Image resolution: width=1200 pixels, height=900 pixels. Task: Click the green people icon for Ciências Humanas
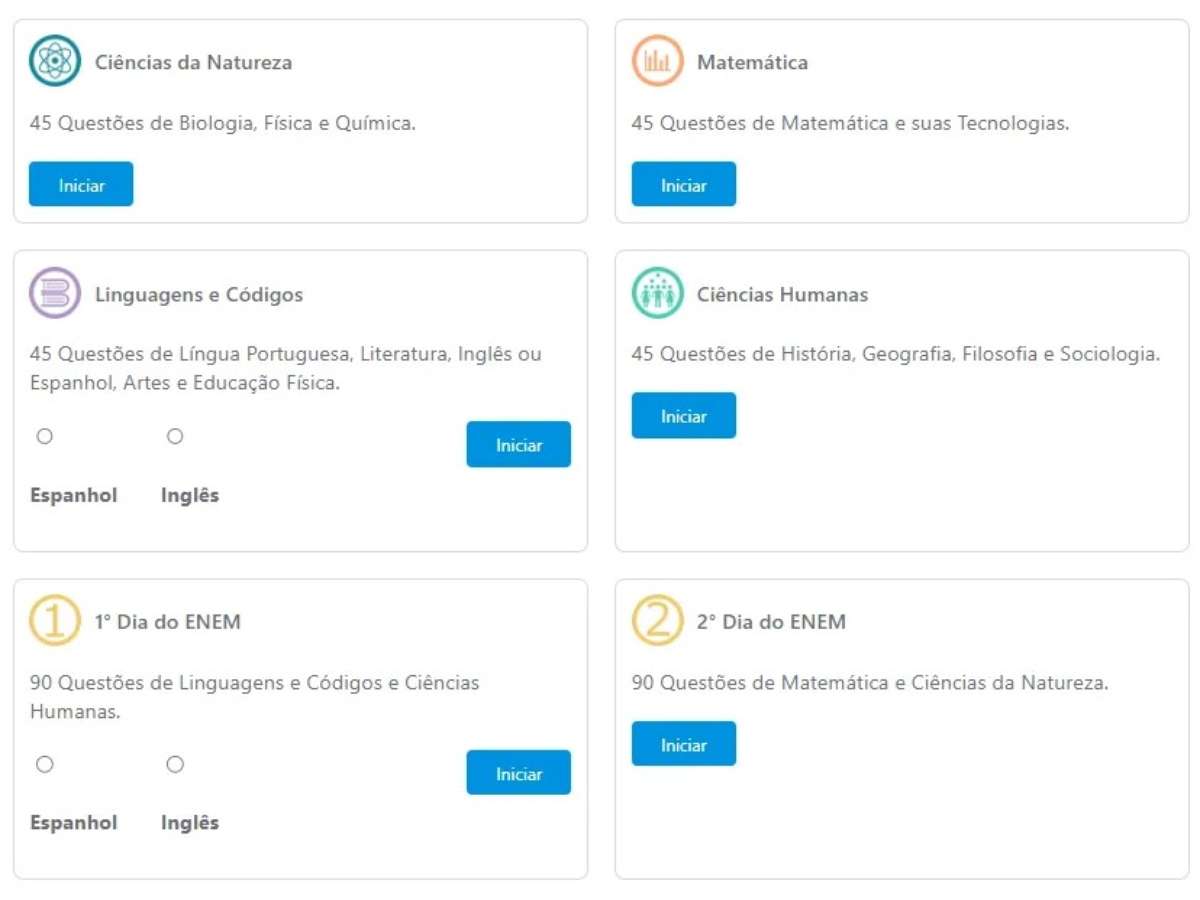pos(657,293)
